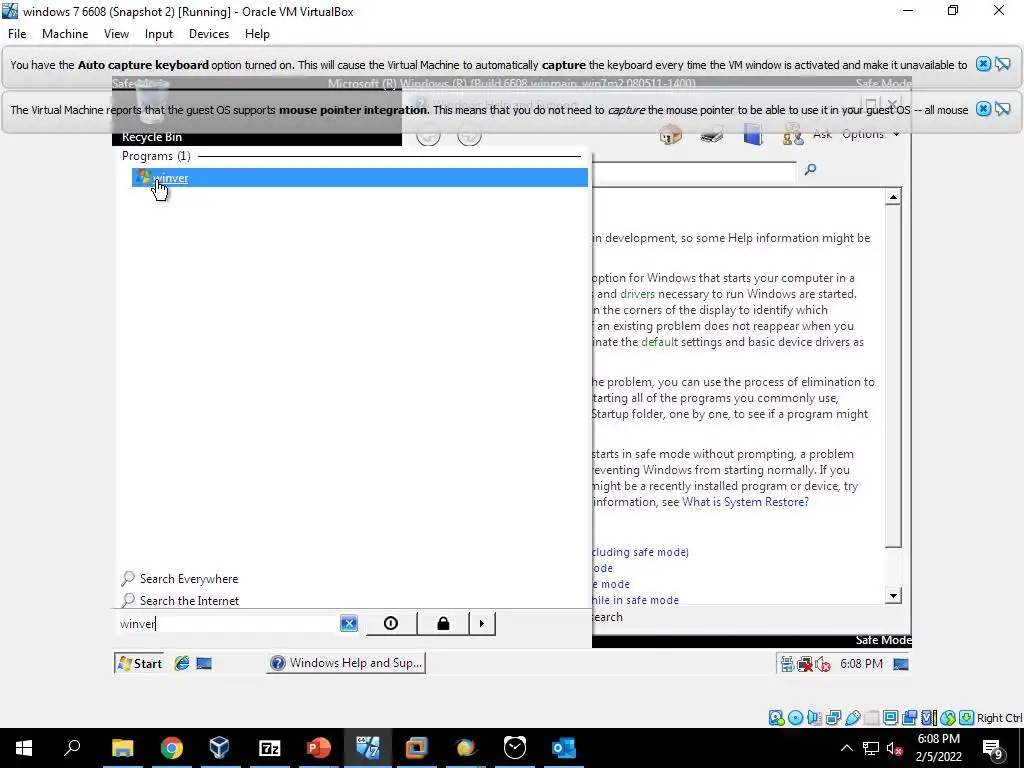Open Google Chrome on host taskbar

coord(171,748)
